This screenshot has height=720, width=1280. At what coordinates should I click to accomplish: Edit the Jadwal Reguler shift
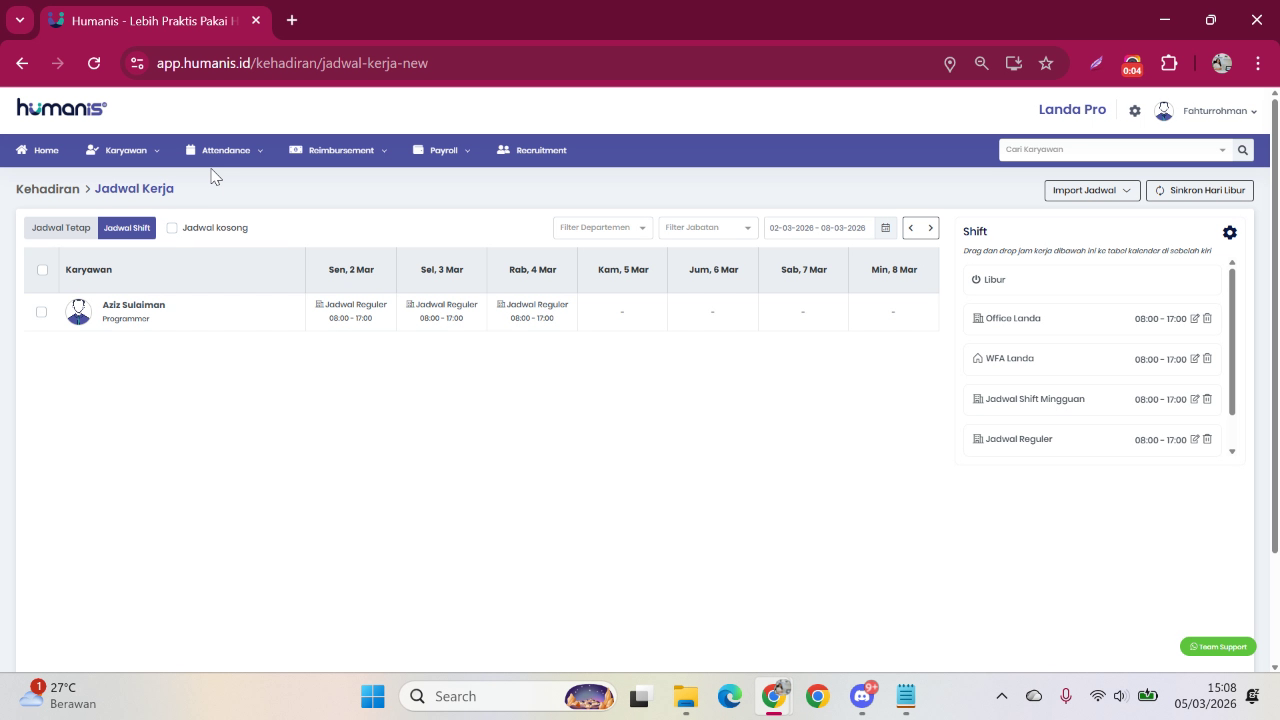(x=1194, y=439)
